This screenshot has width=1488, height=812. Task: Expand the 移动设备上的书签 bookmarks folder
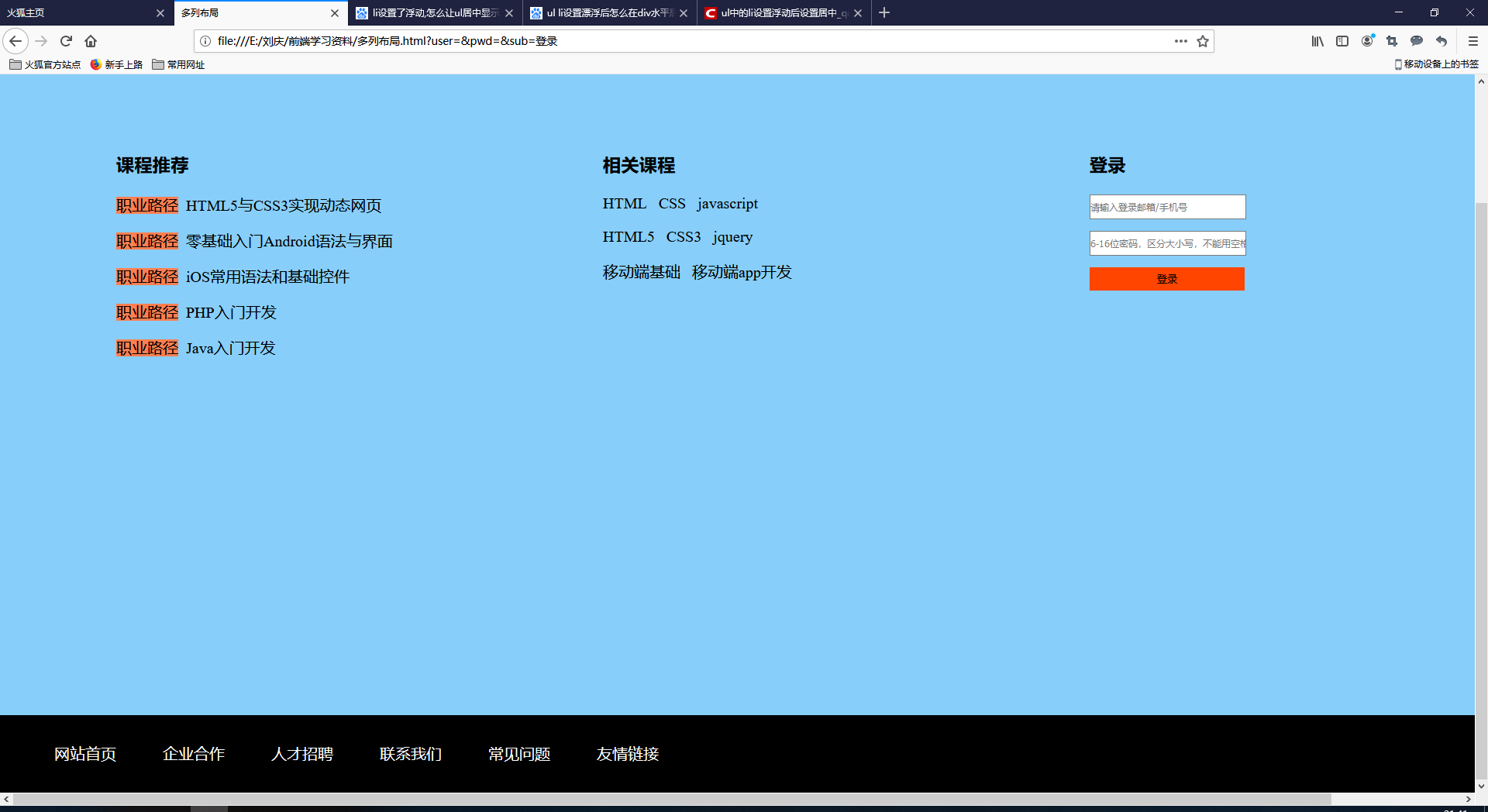tap(1438, 65)
